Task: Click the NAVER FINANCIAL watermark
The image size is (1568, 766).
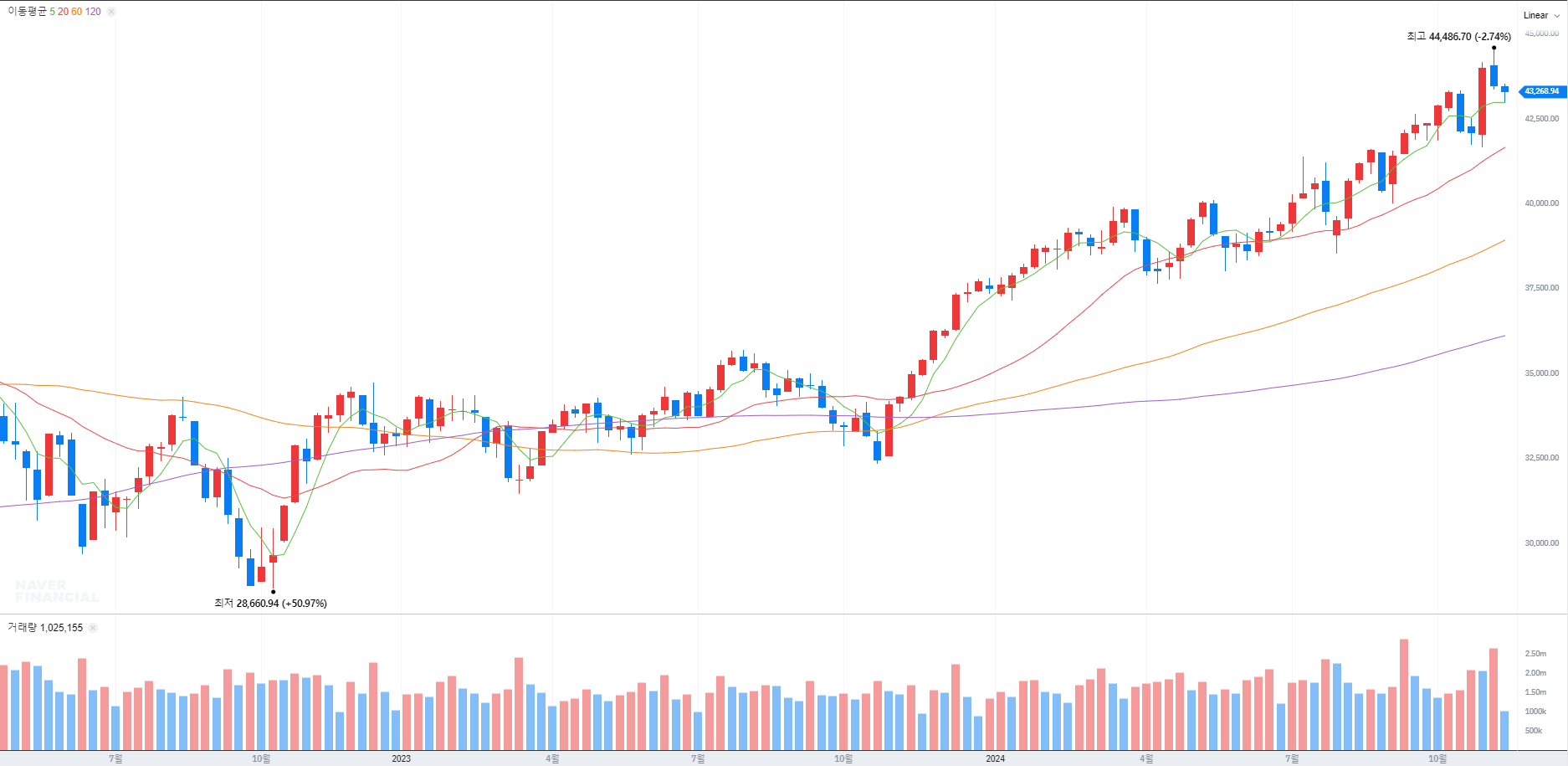Action: 57,591
